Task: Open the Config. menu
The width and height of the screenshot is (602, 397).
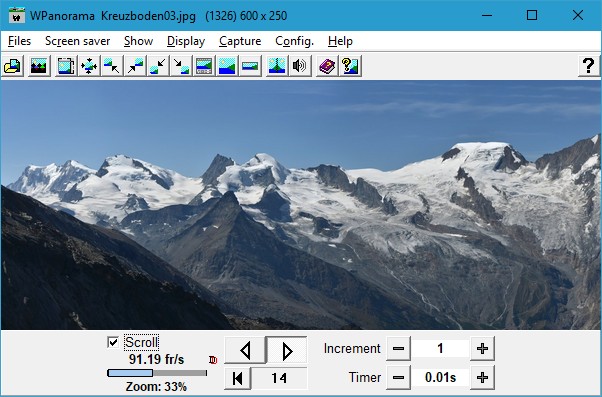Action: (294, 41)
